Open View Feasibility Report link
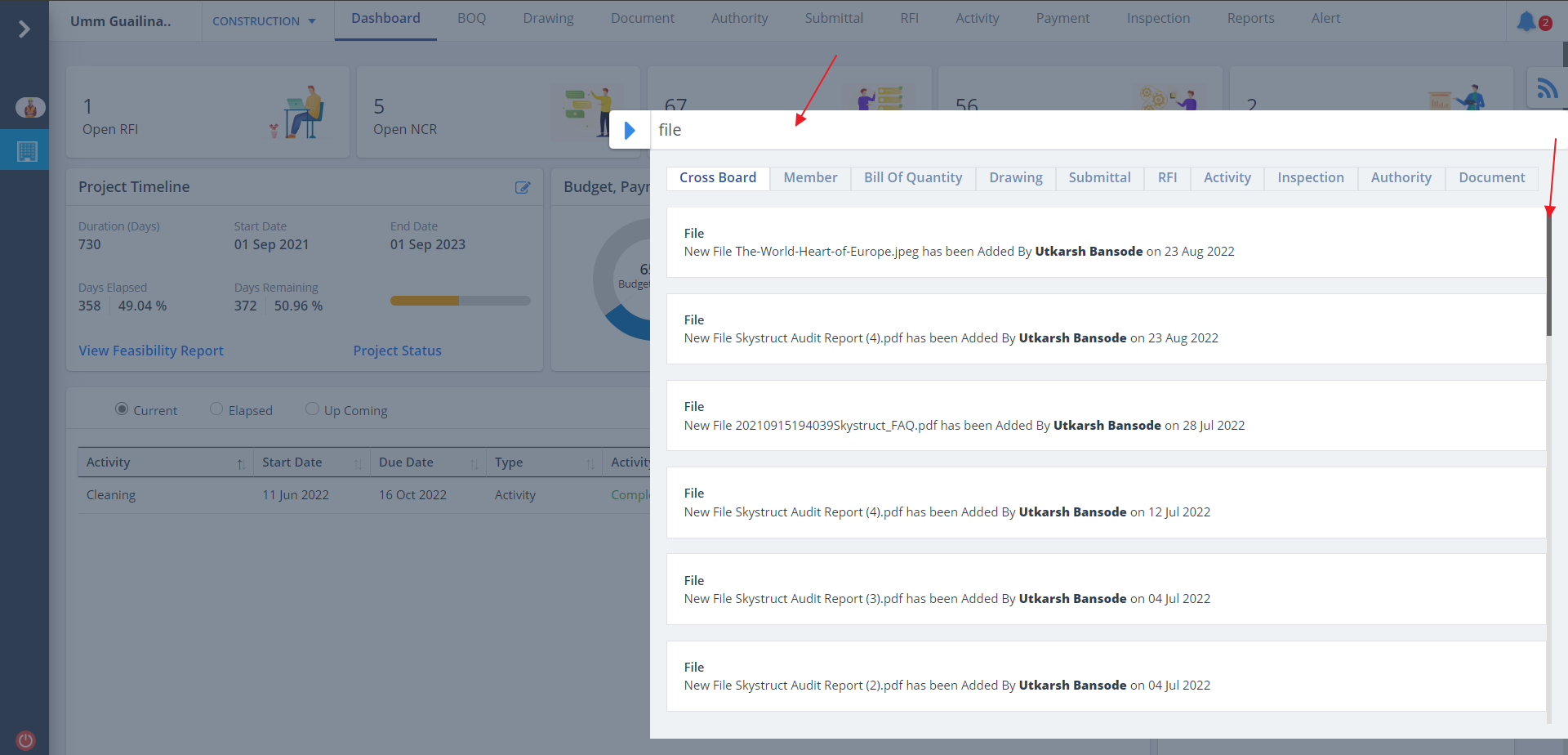This screenshot has width=1568, height=755. pos(151,351)
